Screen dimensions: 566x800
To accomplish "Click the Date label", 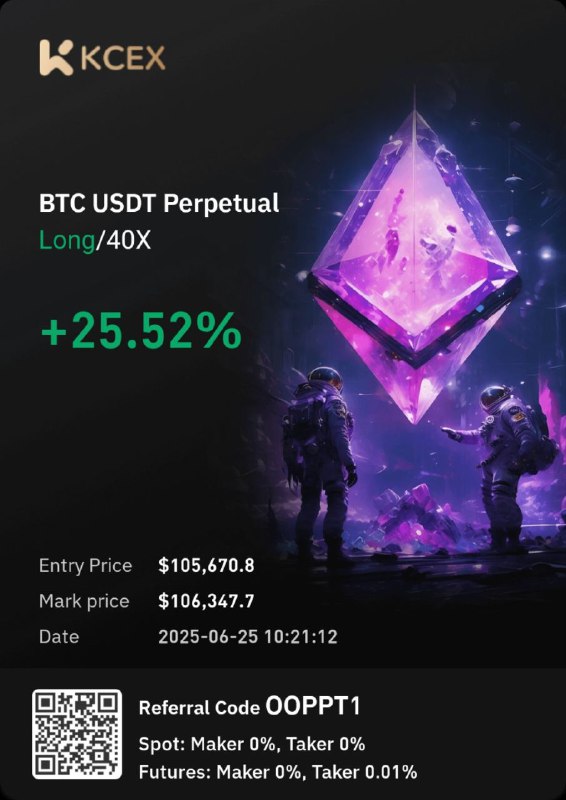I will click(59, 637).
